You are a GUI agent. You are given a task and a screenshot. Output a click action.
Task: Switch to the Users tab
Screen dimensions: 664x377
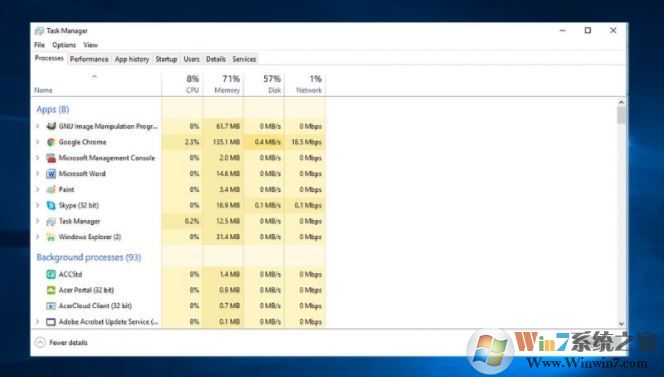pos(191,59)
